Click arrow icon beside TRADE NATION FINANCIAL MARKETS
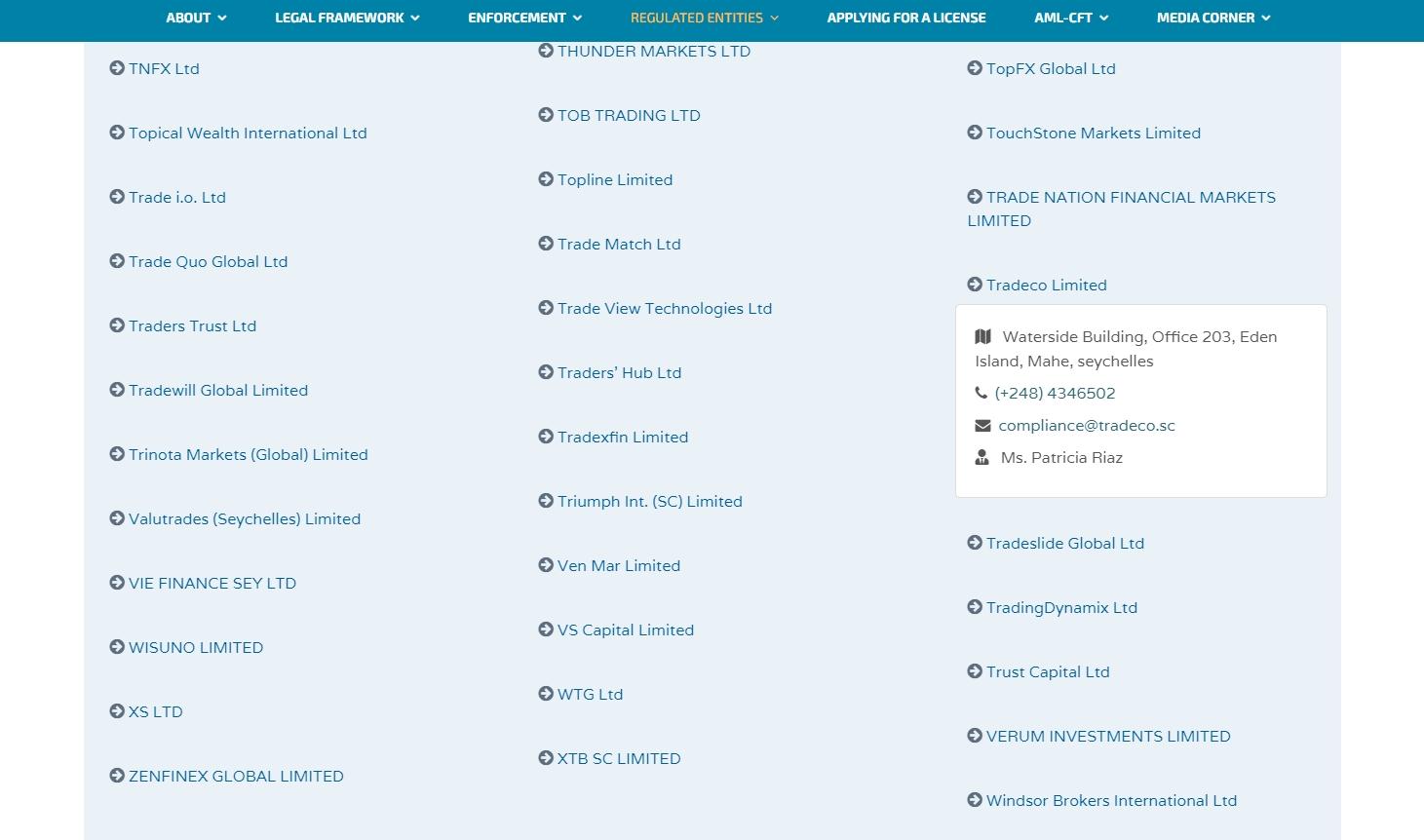The height and width of the screenshot is (840, 1424). coord(975,197)
